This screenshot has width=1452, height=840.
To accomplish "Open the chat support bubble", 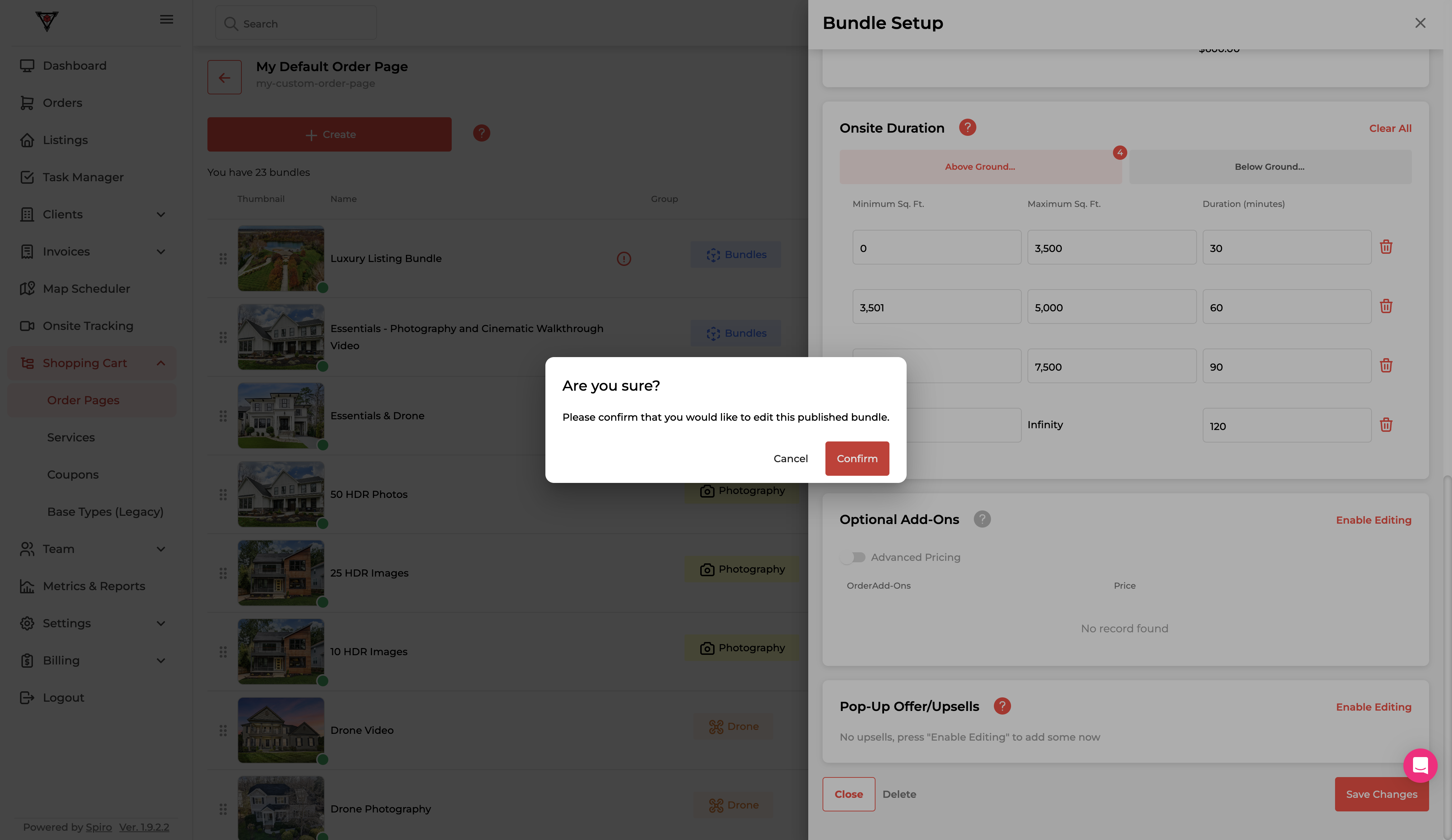I will [1420, 766].
